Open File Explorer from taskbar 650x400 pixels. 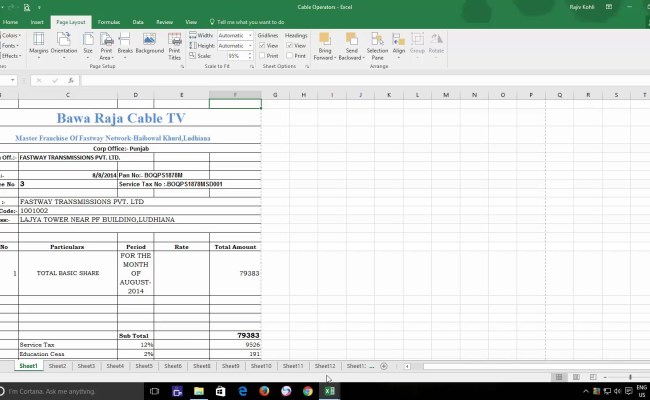click(x=199, y=391)
